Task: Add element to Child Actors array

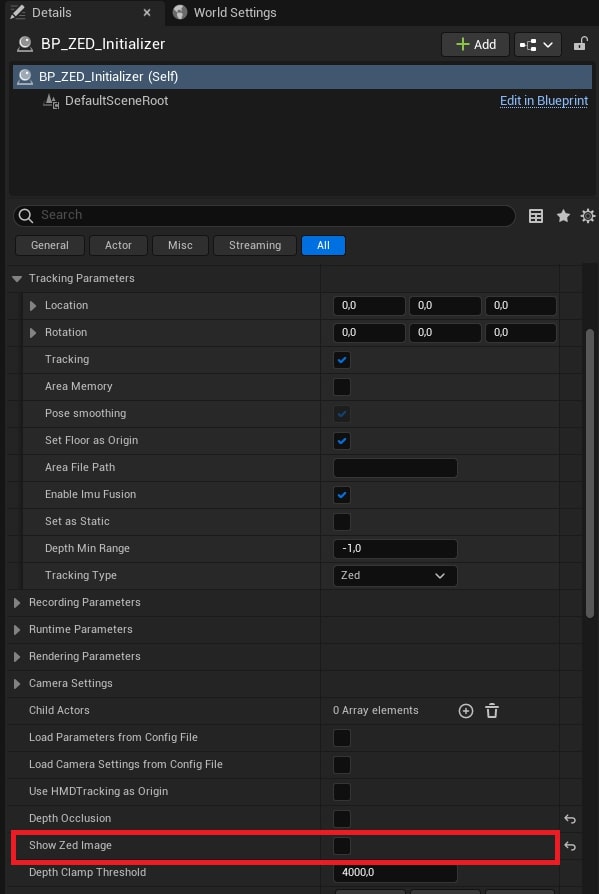Action: [x=466, y=711]
